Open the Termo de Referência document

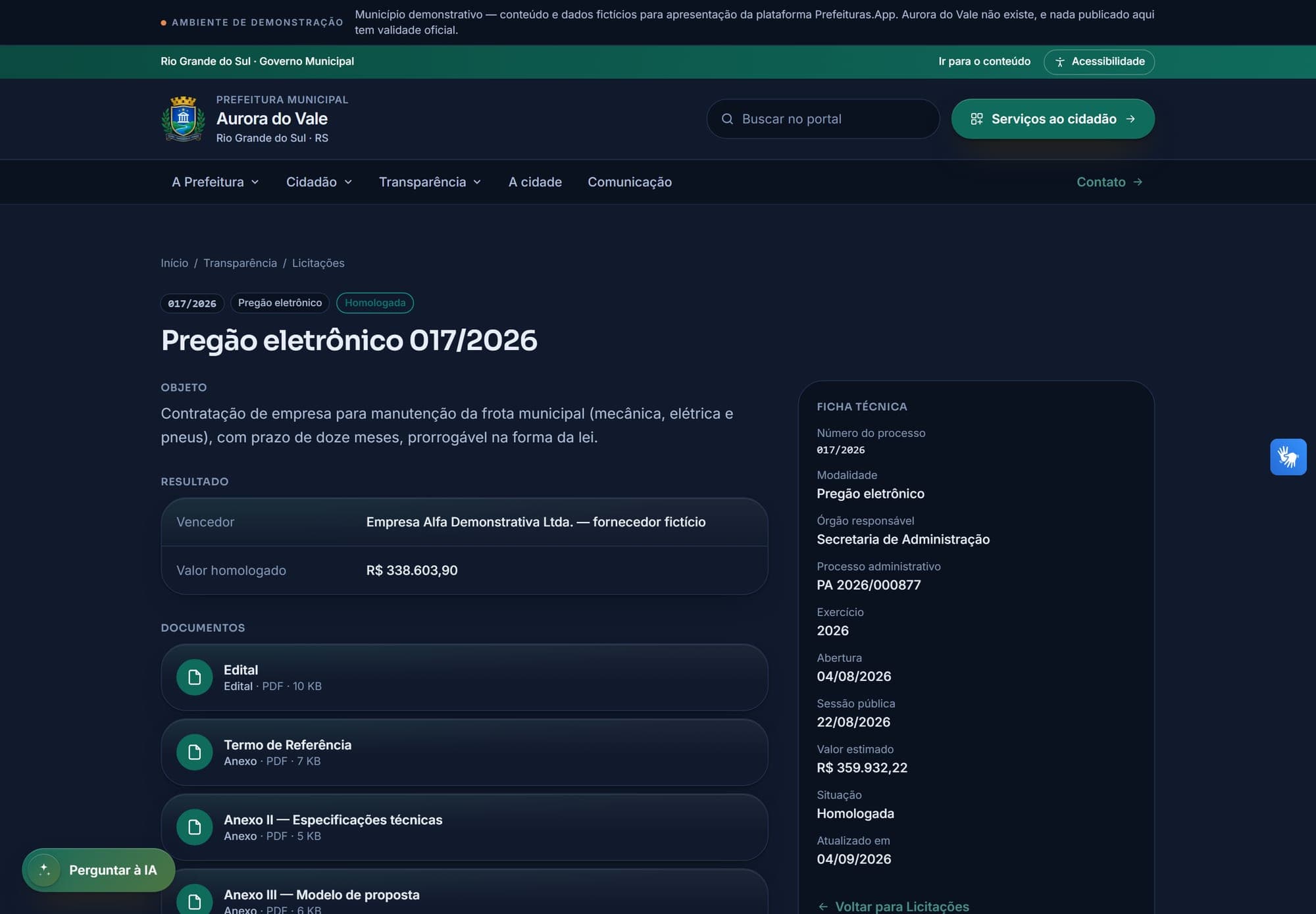(x=464, y=752)
